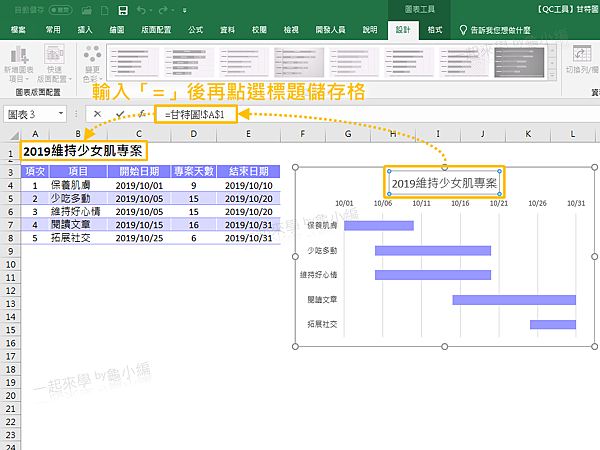This screenshot has width=600, height=450.
Task: Select the fourth gray chart style thumbnail
Action: 299,62
